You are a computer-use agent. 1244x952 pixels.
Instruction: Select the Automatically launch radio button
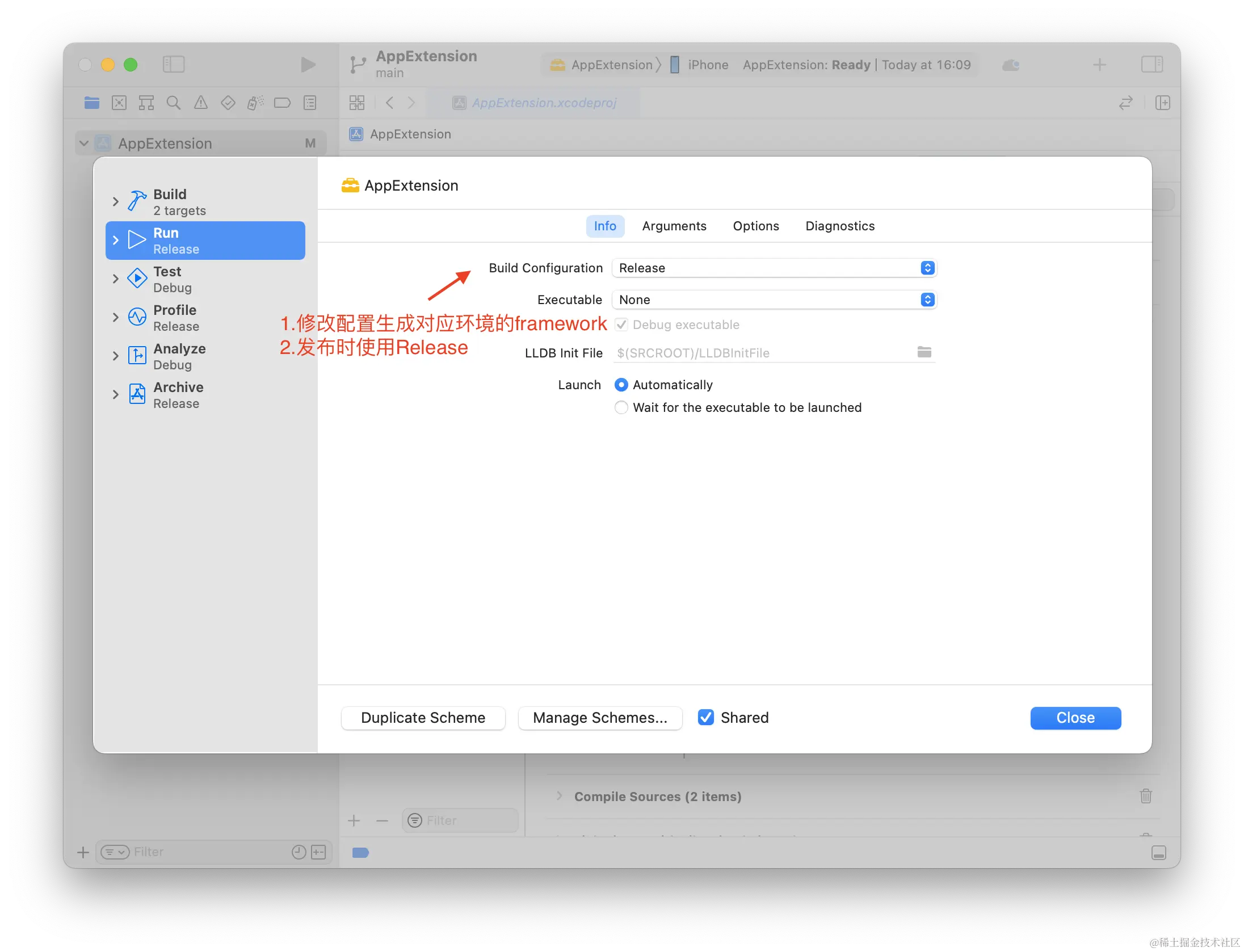[x=621, y=385]
